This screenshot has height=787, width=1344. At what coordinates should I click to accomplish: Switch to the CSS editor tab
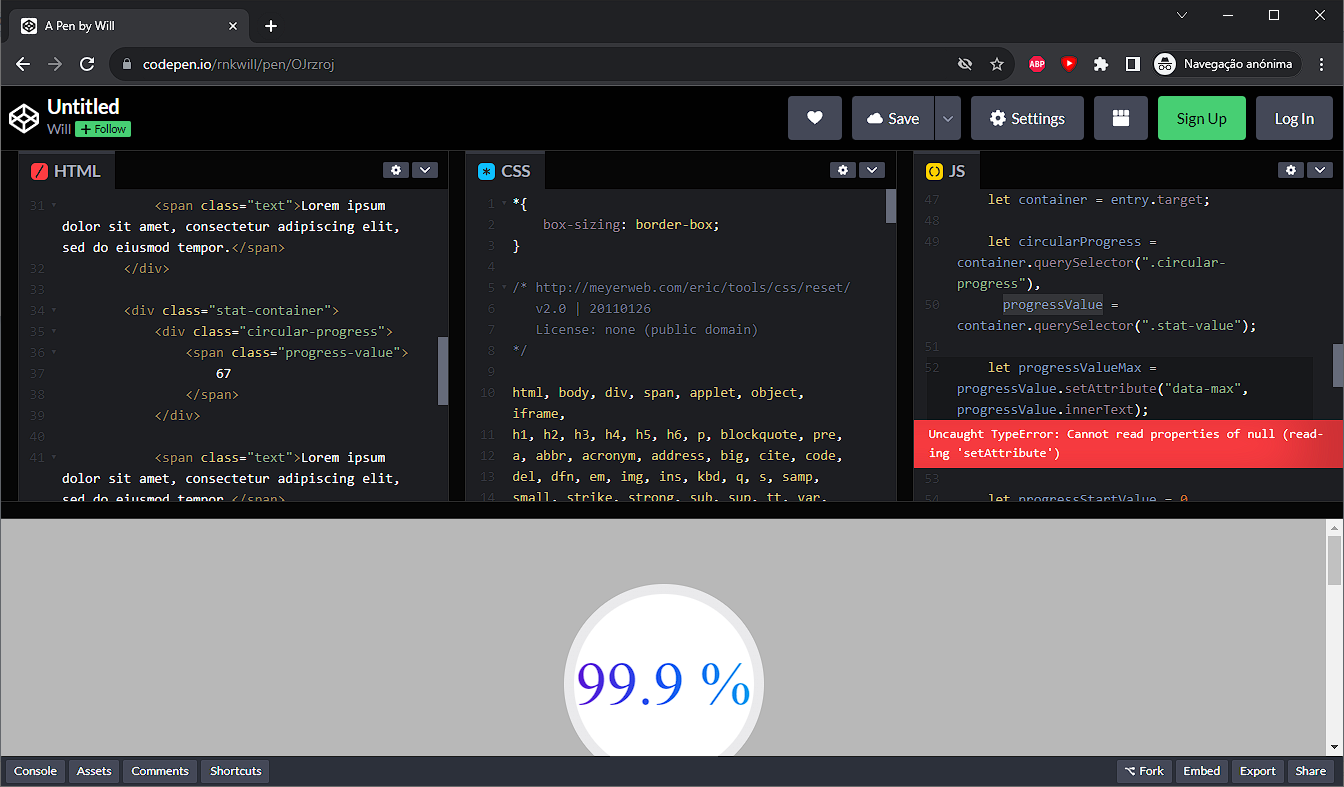pos(505,170)
